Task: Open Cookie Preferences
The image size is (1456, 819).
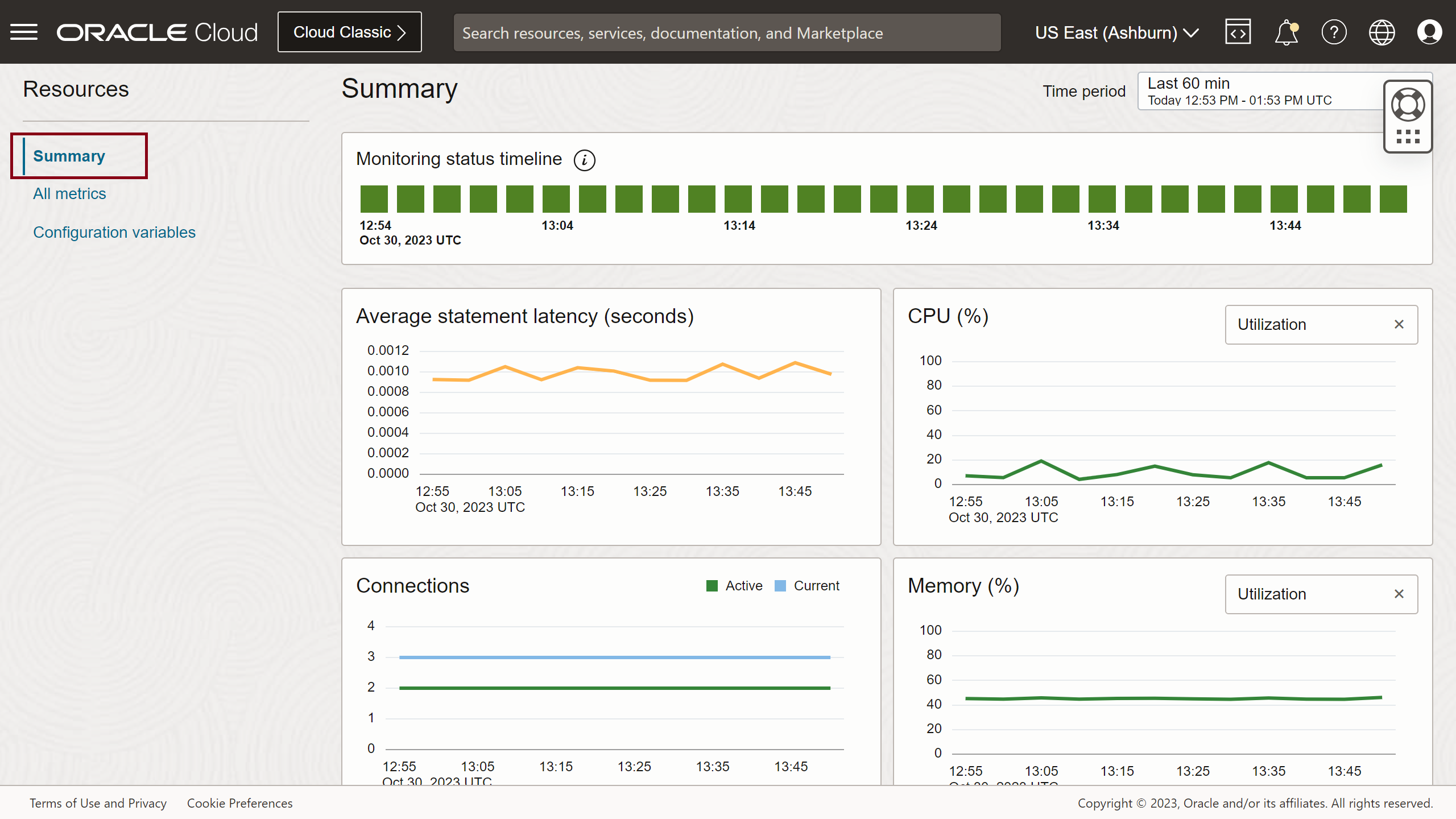Action: pos(239,803)
